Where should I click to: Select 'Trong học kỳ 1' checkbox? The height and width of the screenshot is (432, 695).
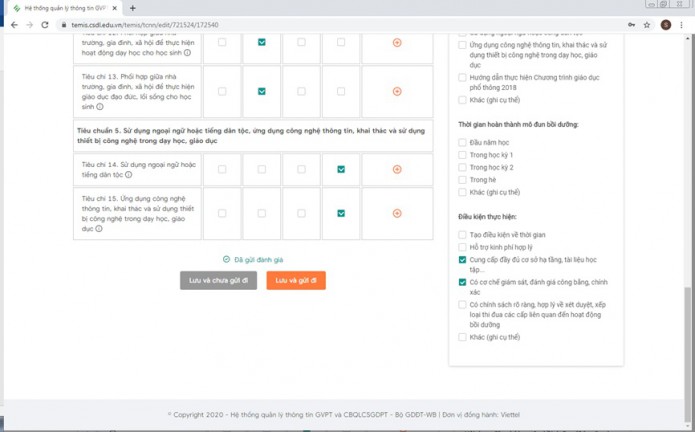[x=463, y=155]
